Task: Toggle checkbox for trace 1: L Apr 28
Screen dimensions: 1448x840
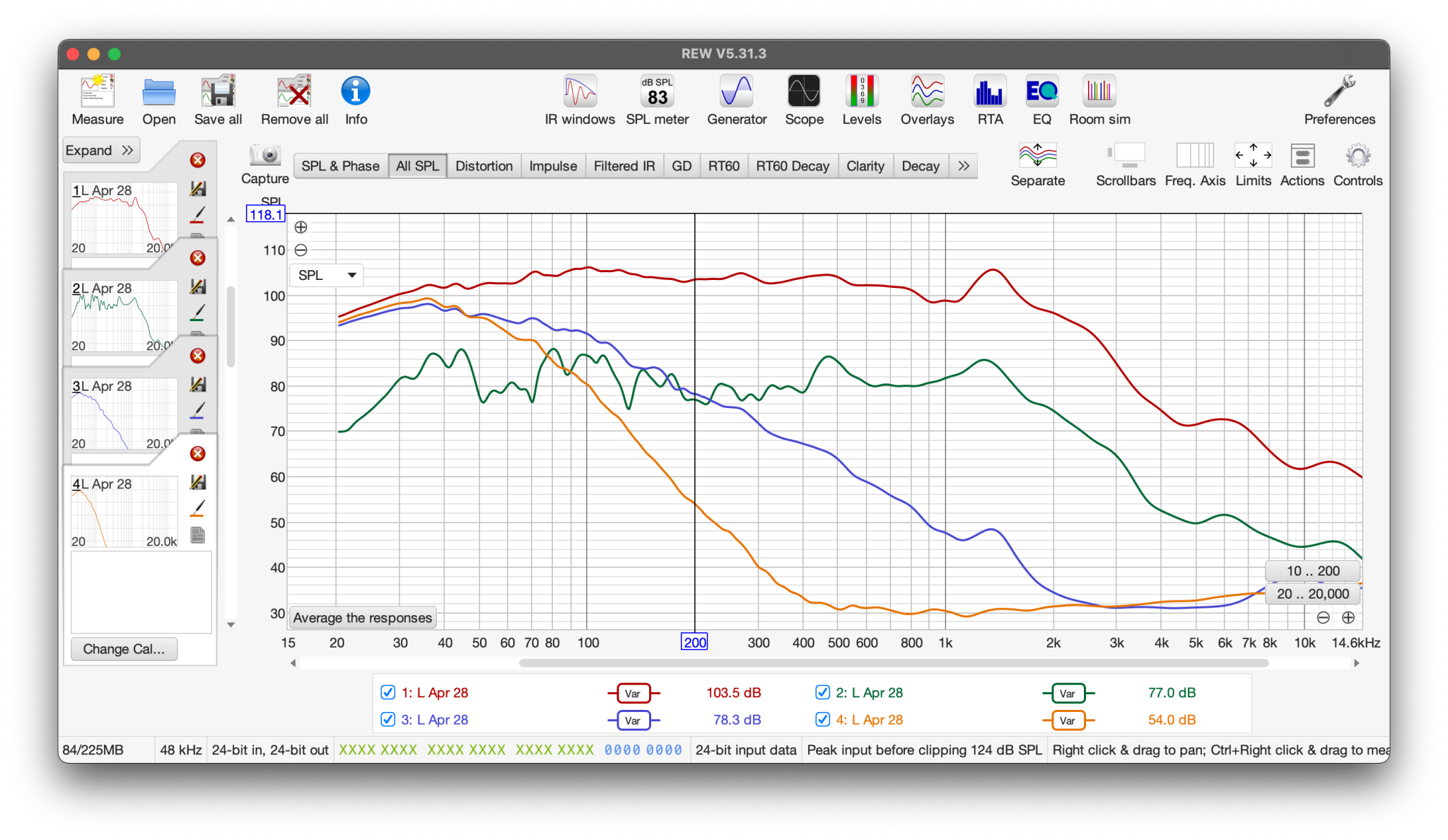Action: [387, 692]
